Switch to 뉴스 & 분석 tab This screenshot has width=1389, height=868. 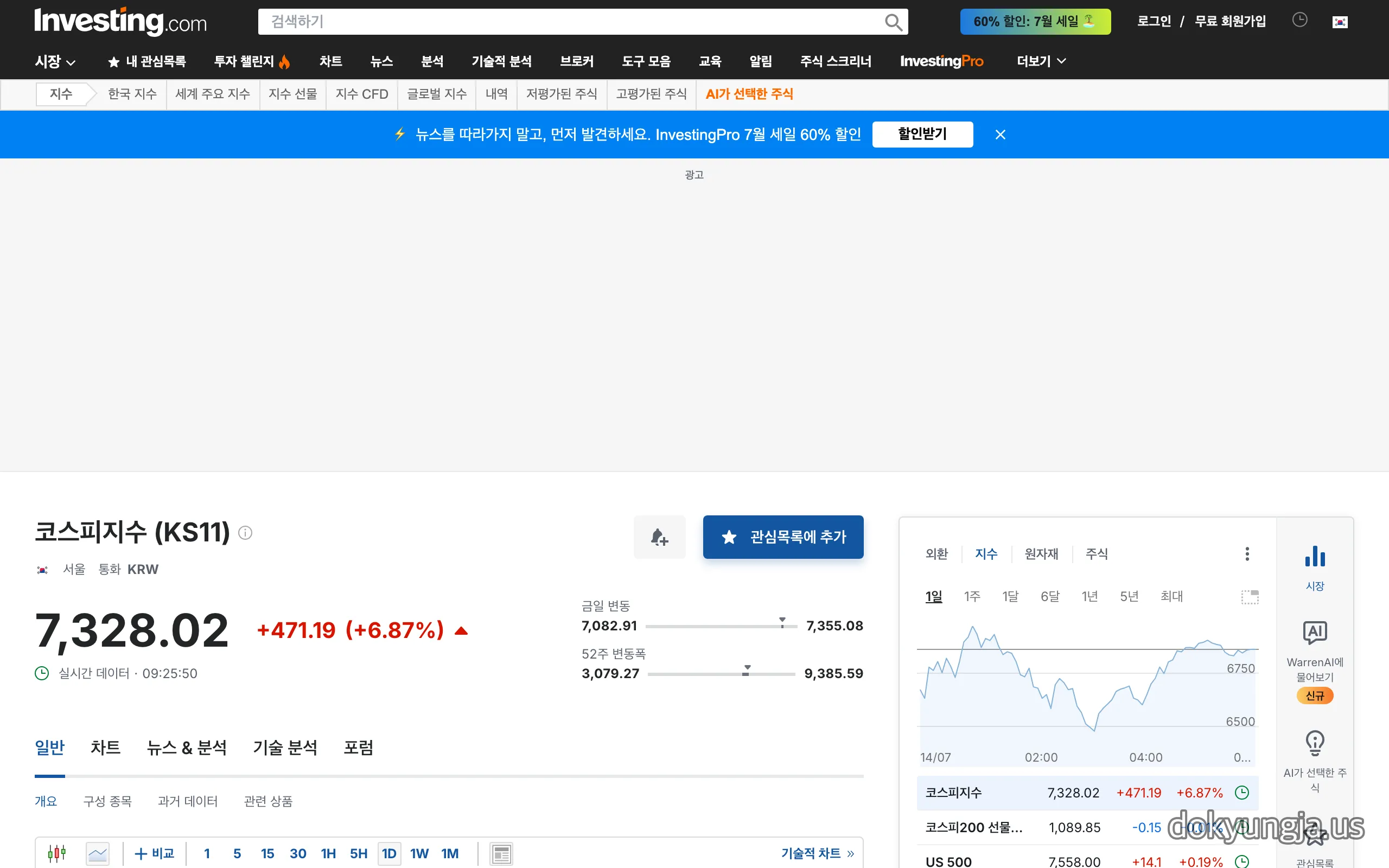pos(187,748)
